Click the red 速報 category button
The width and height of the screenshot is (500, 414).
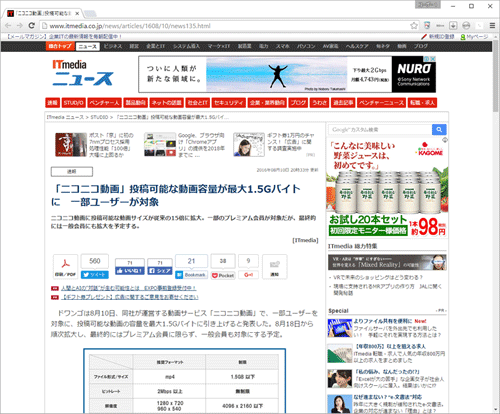click(x=52, y=103)
